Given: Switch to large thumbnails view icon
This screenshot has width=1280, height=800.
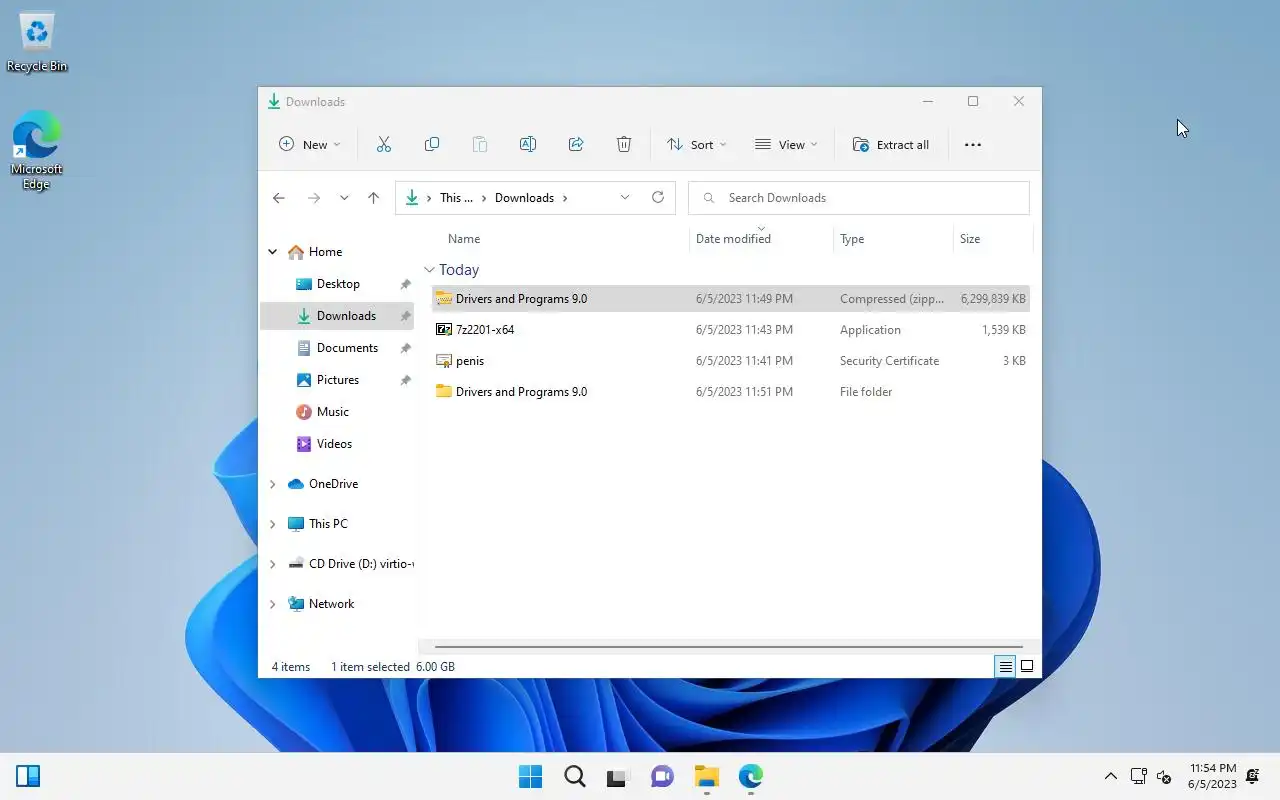Looking at the screenshot, I should (1027, 666).
